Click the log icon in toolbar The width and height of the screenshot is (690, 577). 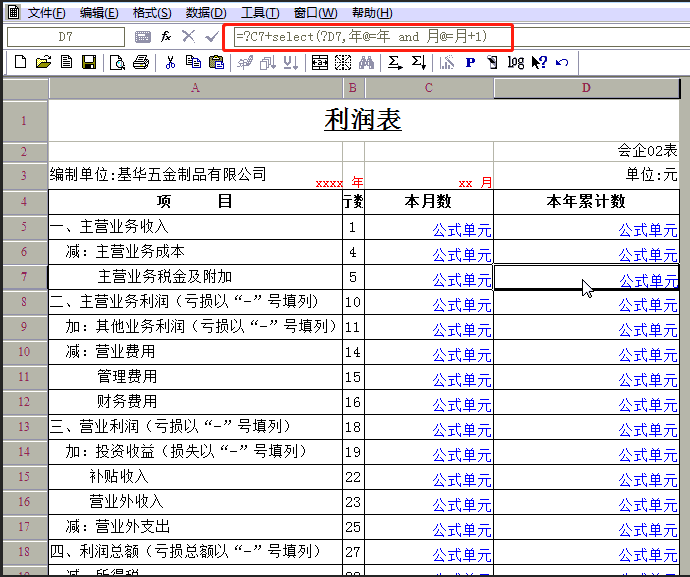(516, 62)
